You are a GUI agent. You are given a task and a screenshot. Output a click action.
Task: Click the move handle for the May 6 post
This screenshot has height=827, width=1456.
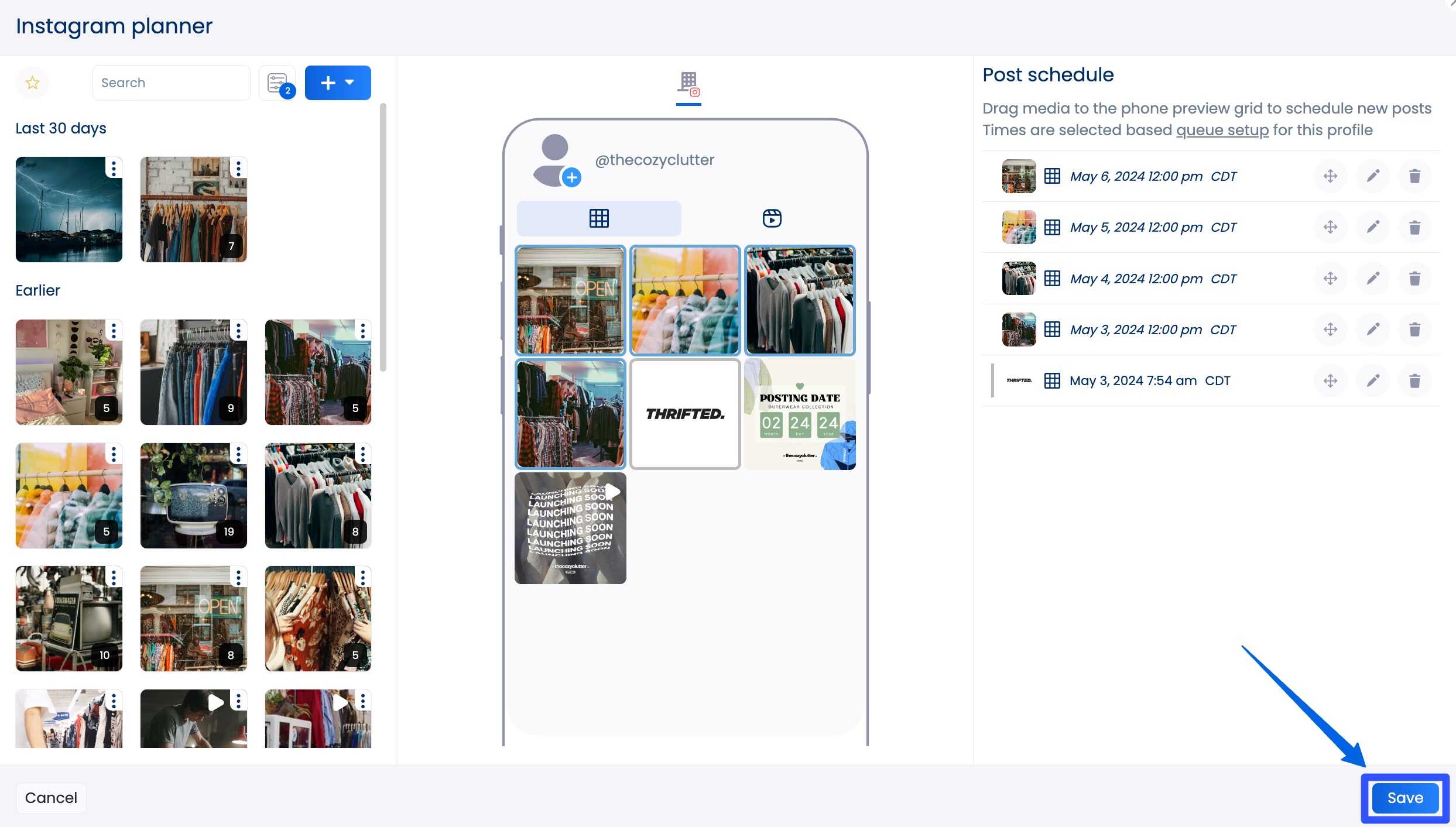(x=1330, y=176)
